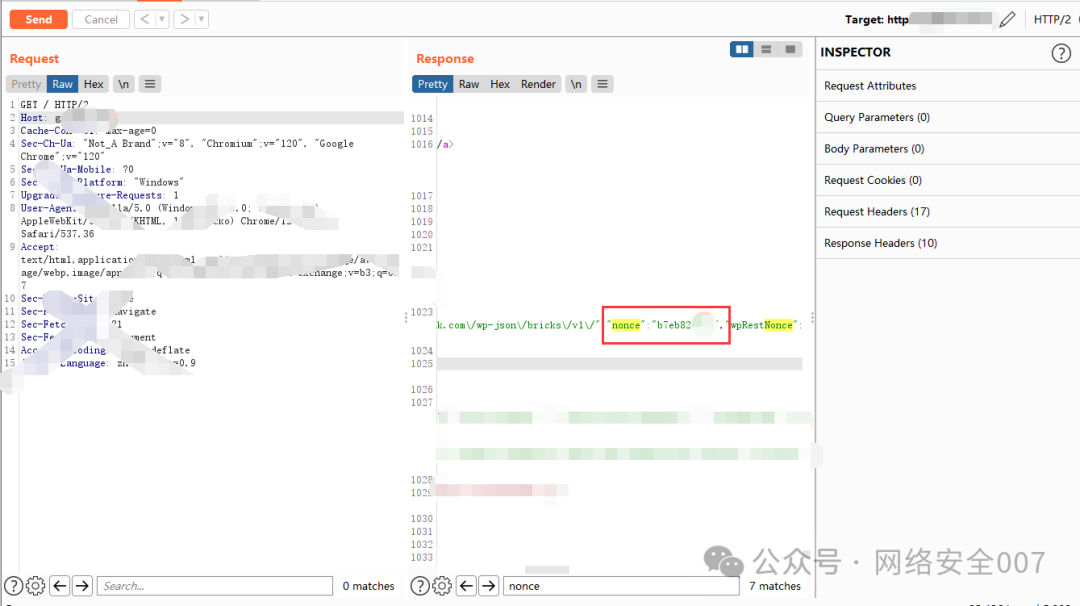The height and width of the screenshot is (606, 1080).
Task: Click the Cache-Control max-age=0 header line
Action: click(x=88, y=131)
